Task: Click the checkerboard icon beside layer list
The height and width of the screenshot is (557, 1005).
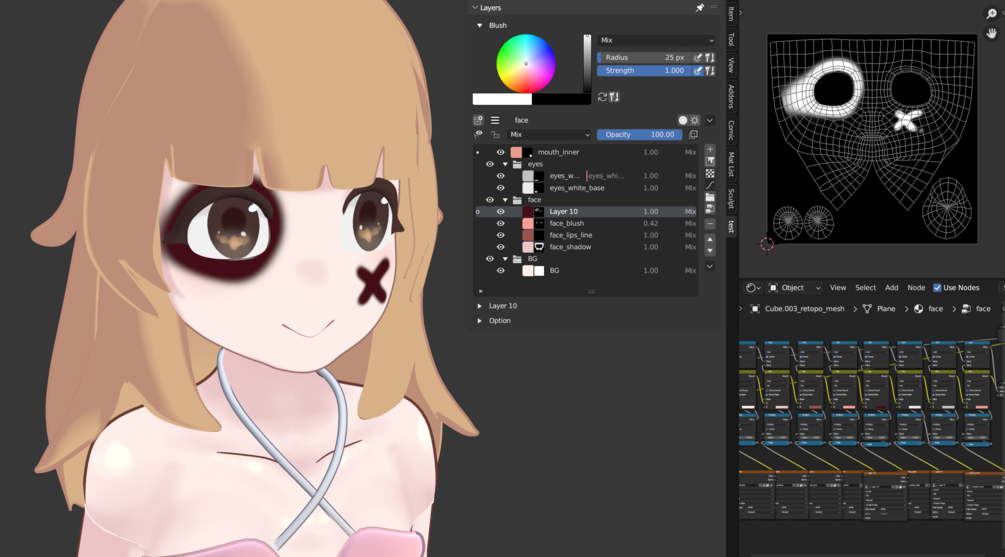Action: (x=710, y=174)
